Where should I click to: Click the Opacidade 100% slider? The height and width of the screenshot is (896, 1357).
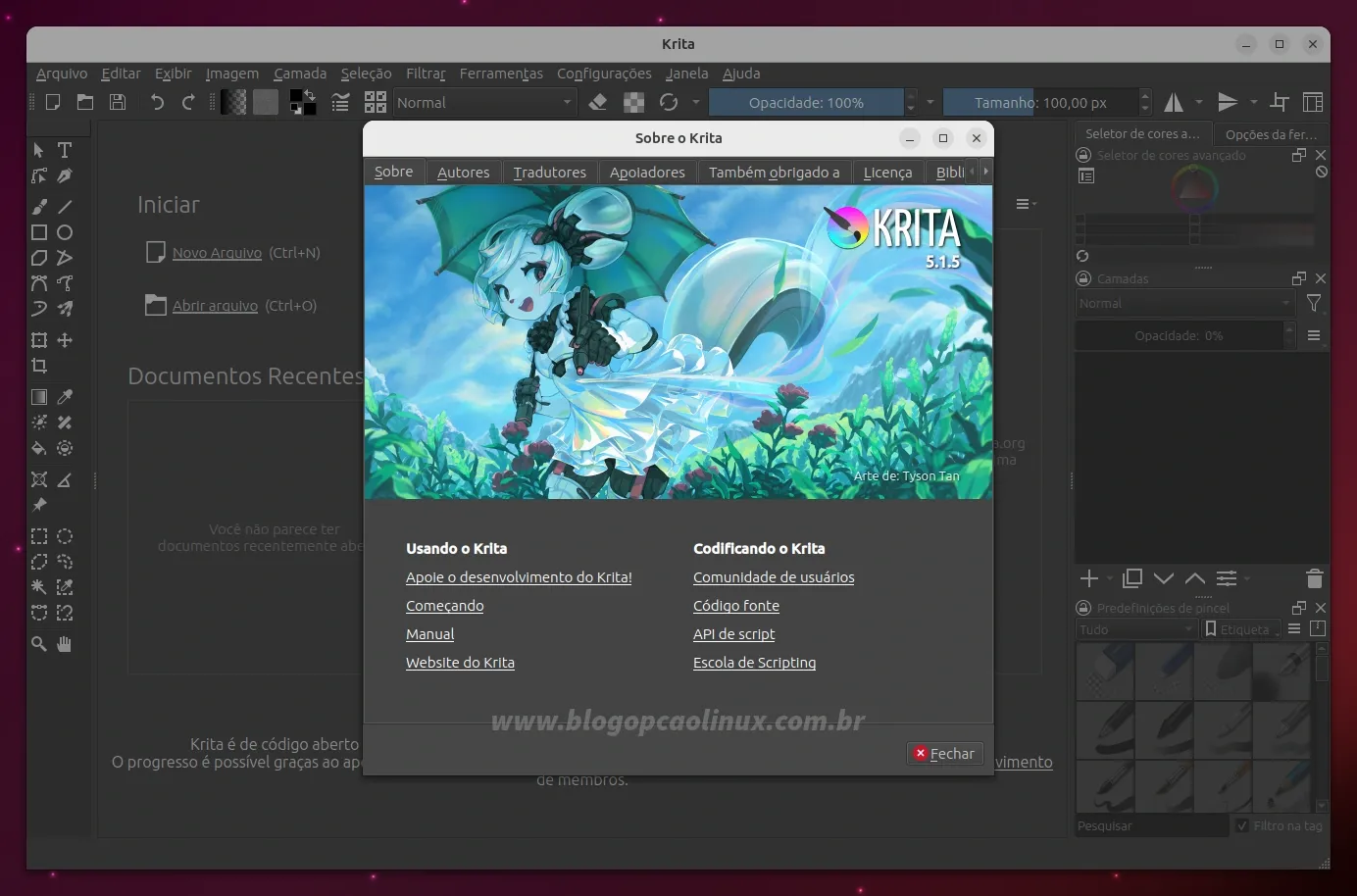tap(806, 102)
